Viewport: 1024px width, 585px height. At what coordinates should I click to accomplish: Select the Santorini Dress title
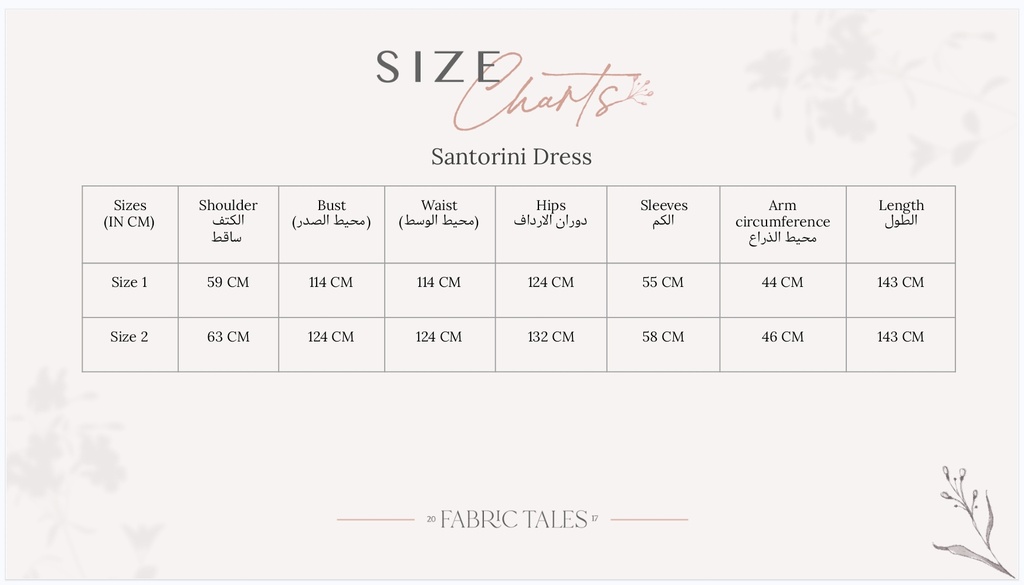pyautogui.click(x=511, y=157)
